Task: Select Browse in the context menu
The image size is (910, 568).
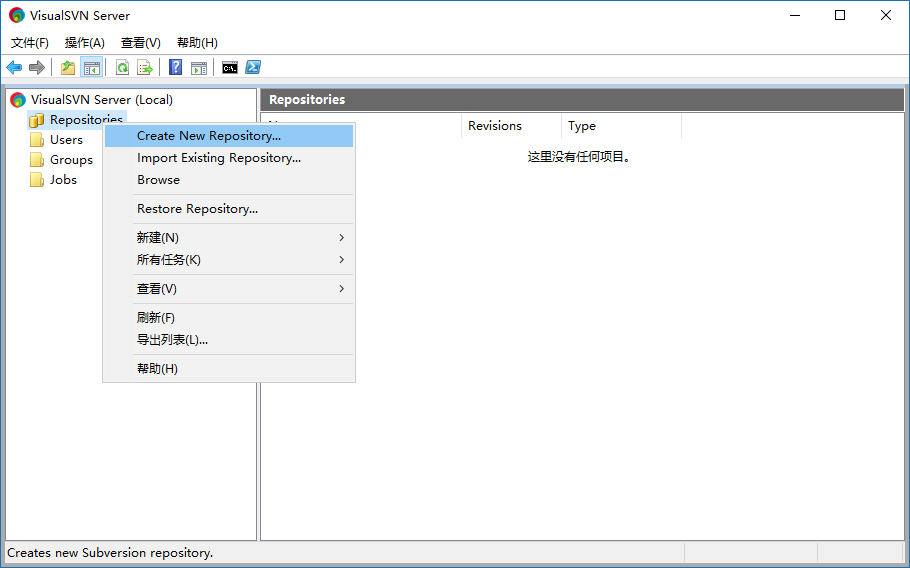Action: 229,180
